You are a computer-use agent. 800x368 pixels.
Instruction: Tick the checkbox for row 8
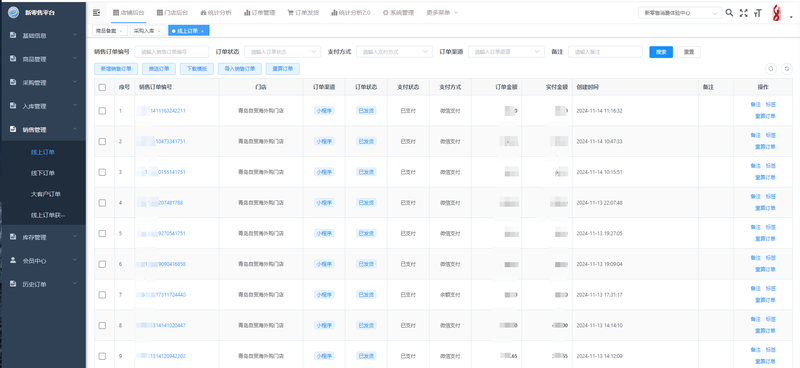pos(102,326)
